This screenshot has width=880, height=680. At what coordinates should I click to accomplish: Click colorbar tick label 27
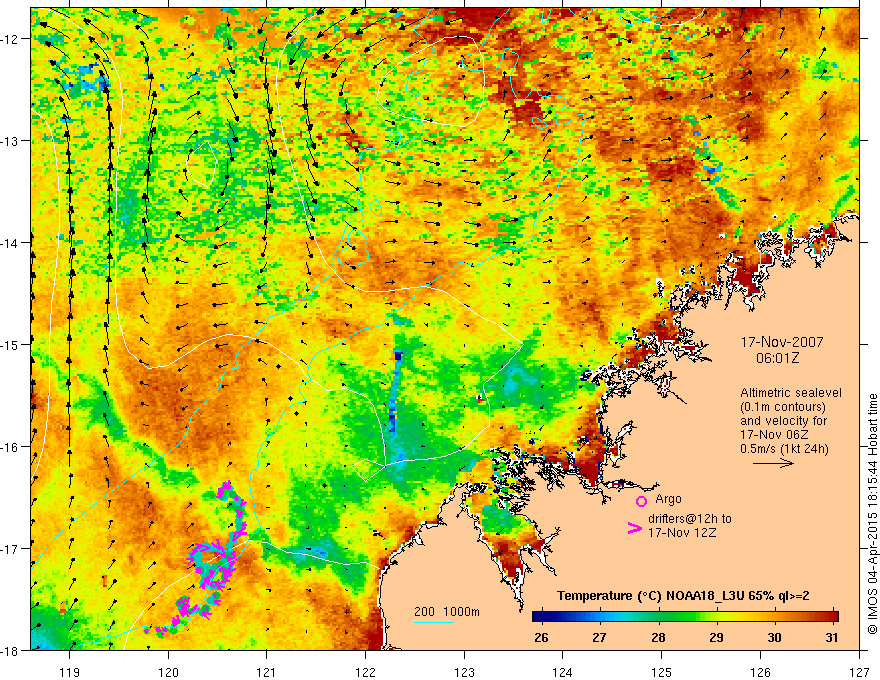[x=599, y=637]
